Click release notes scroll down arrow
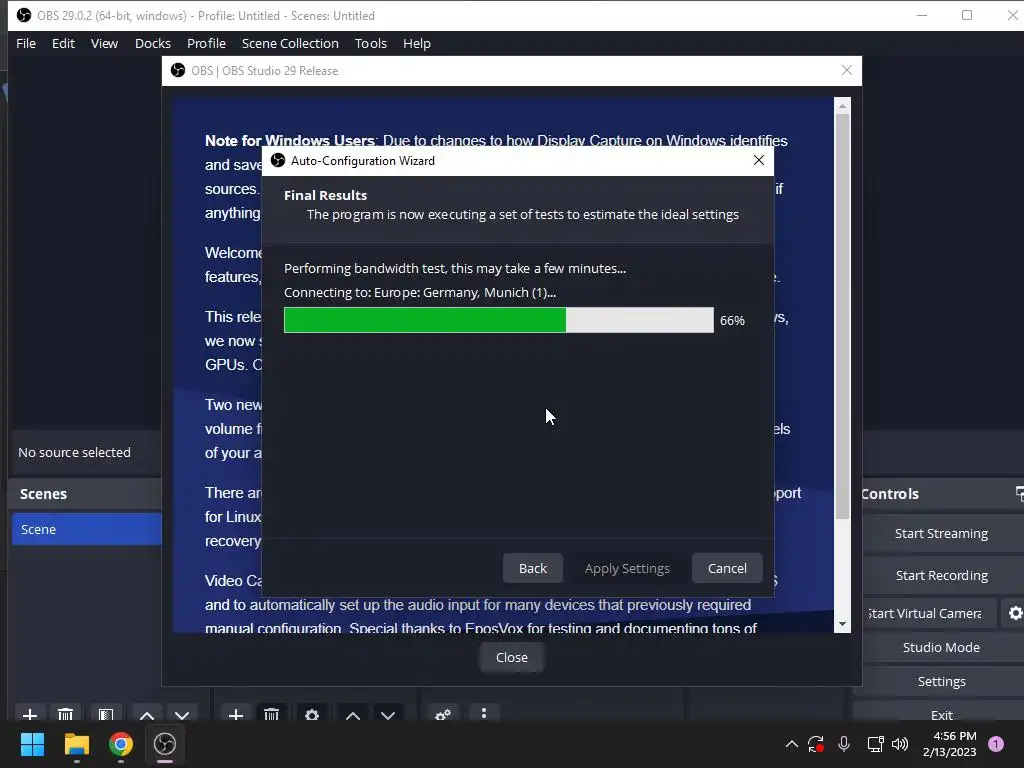 click(842, 624)
